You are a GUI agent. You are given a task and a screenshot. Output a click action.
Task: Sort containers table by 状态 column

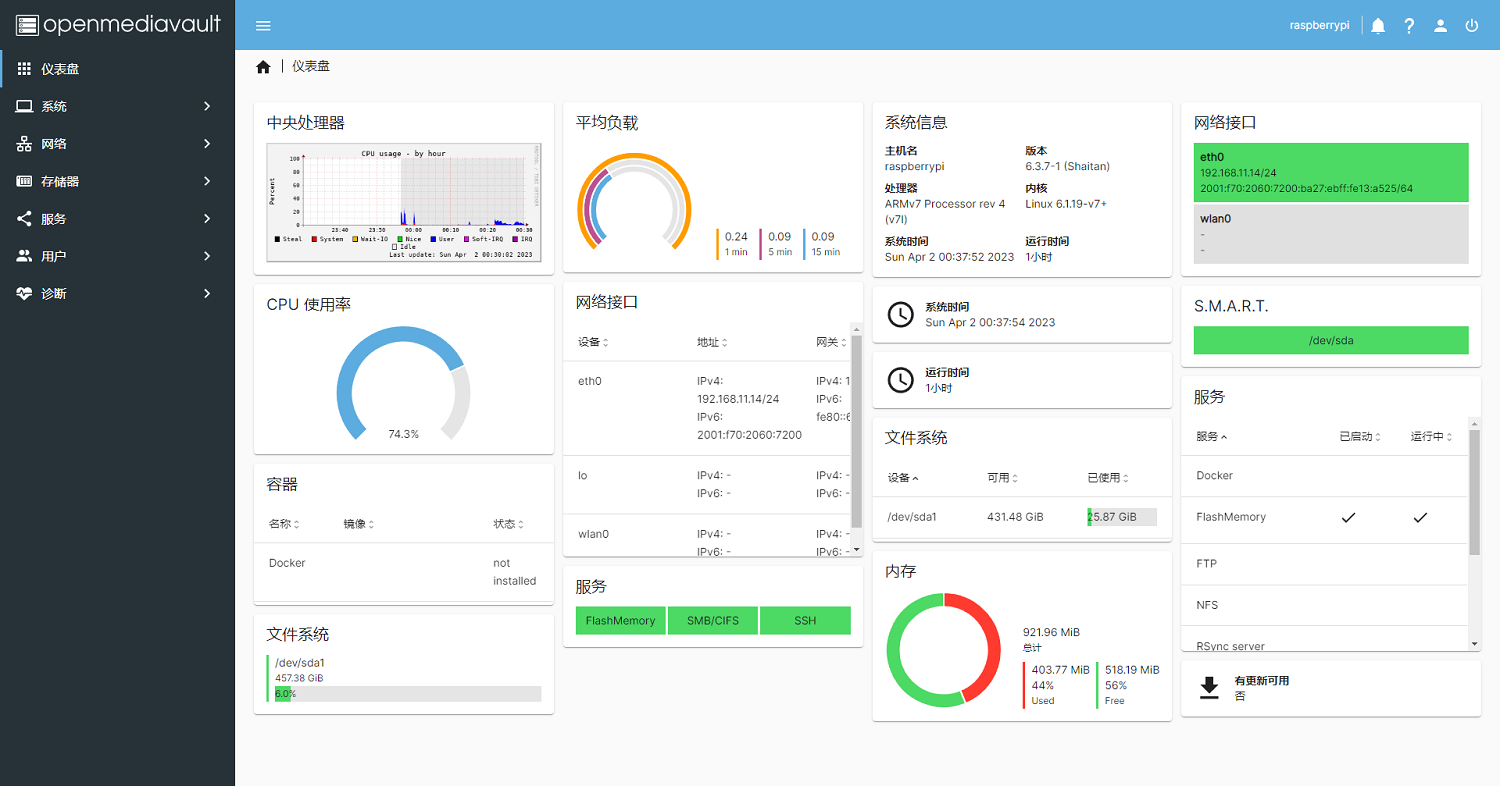click(x=508, y=524)
